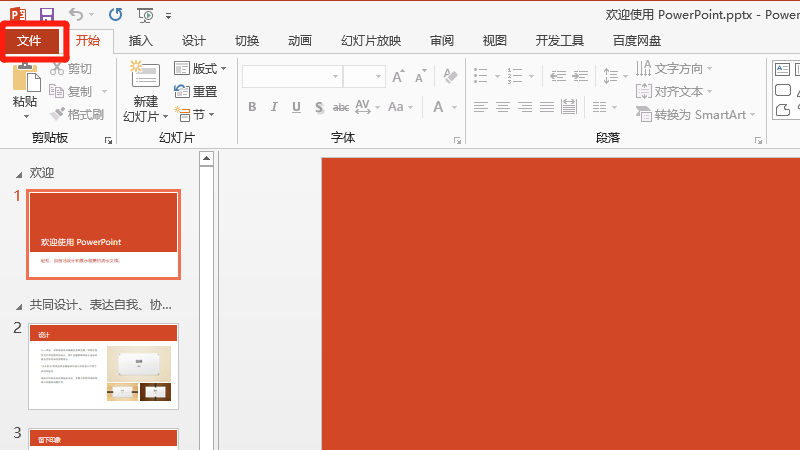Viewport: 800px width, 450px height.
Task: Toggle Underline formatting button
Action: coord(296,107)
